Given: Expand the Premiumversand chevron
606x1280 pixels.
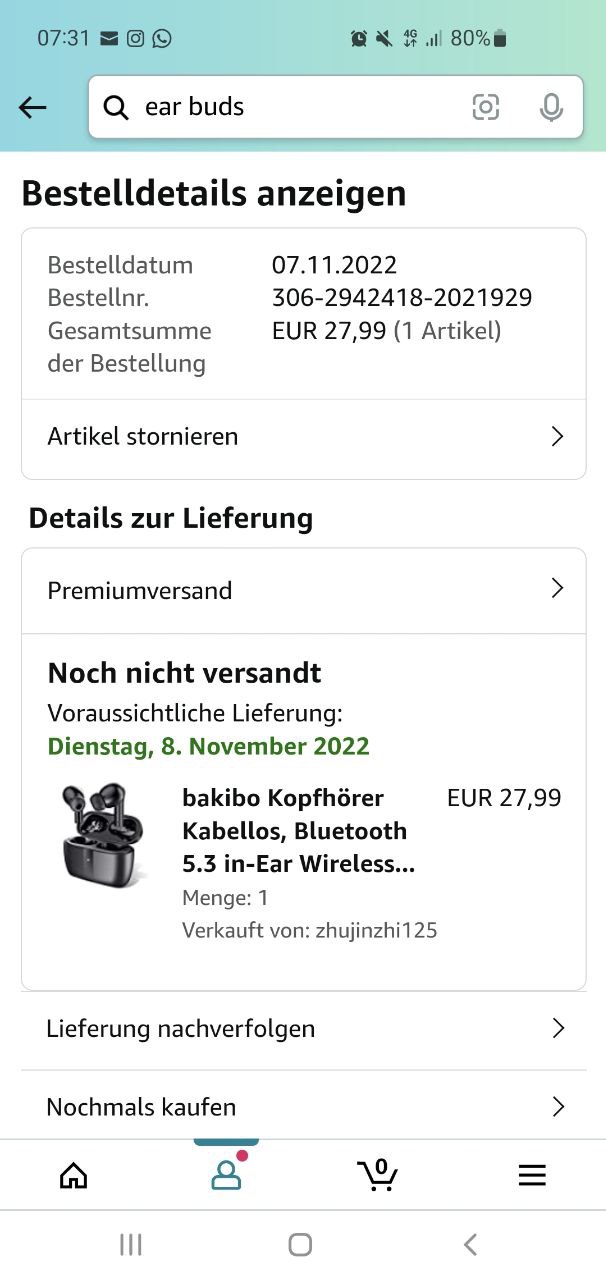Looking at the screenshot, I should point(557,589).
